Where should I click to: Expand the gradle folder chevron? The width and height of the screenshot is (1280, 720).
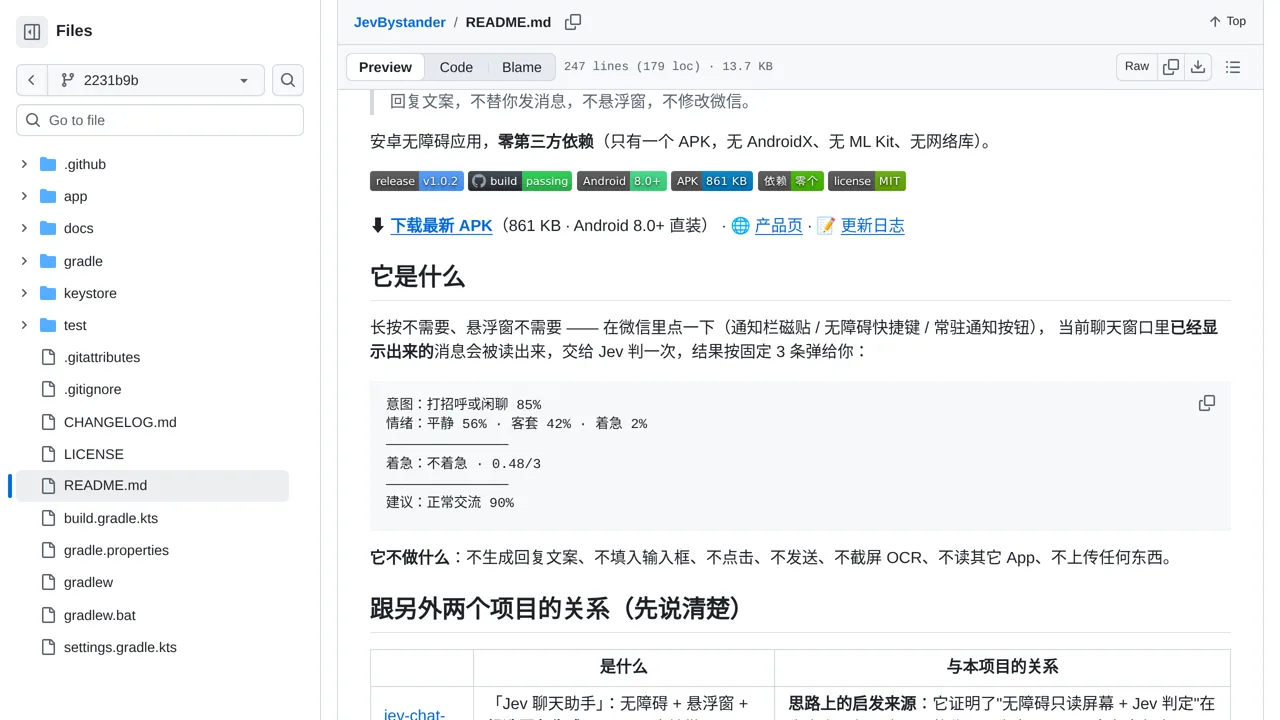24,261
